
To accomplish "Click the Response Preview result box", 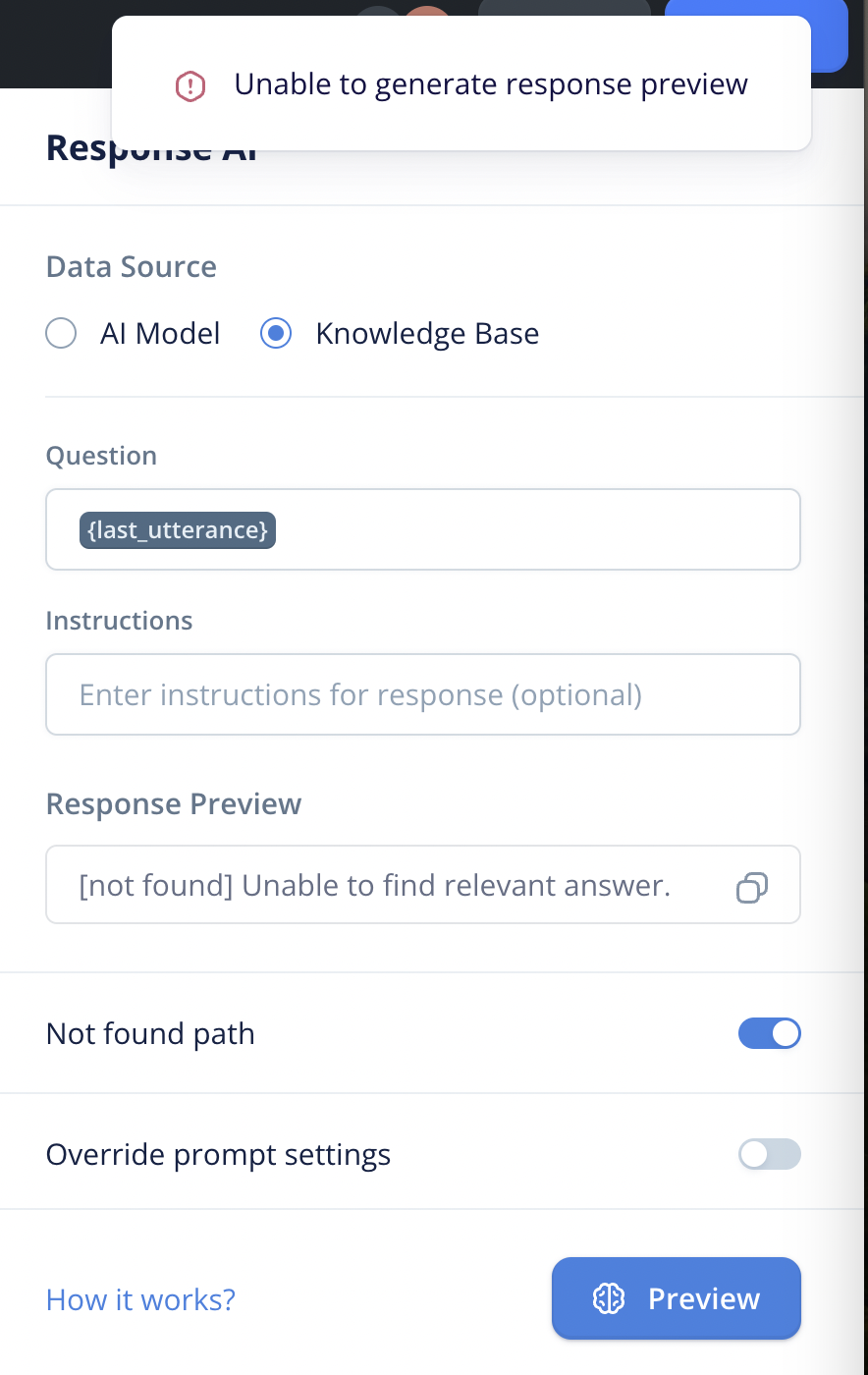I will pyautogui.click(x=423, y=885).
